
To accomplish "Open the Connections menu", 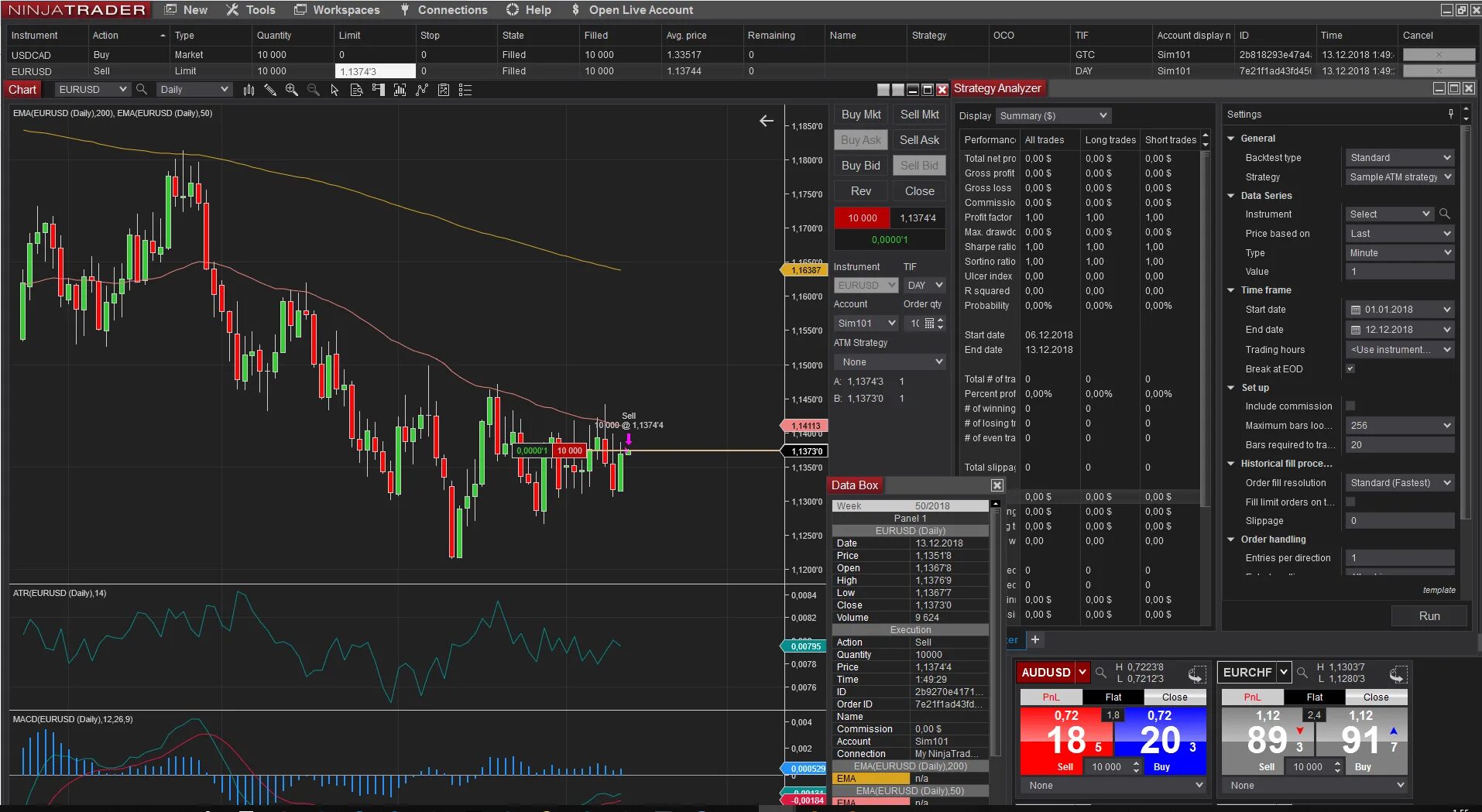I will coord(444,10).
